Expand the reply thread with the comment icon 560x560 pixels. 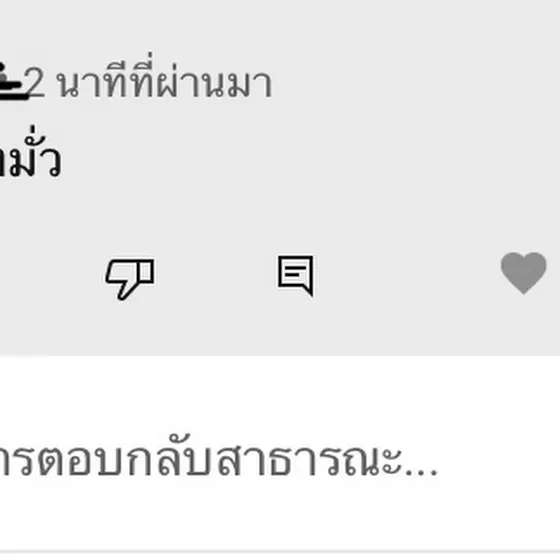(x=296, y=275)
